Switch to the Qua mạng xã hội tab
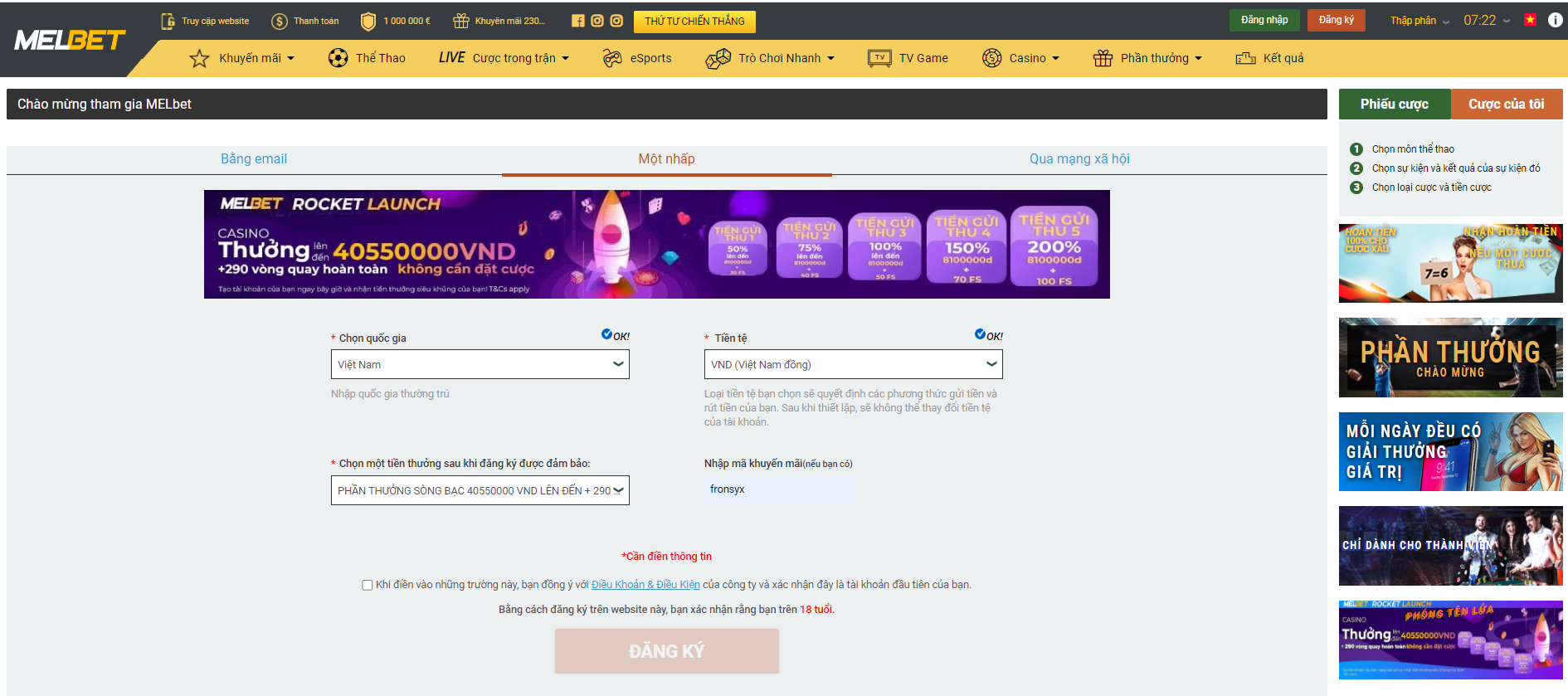Viewport: 1568px width, 696px height. tap(1079, 159)
